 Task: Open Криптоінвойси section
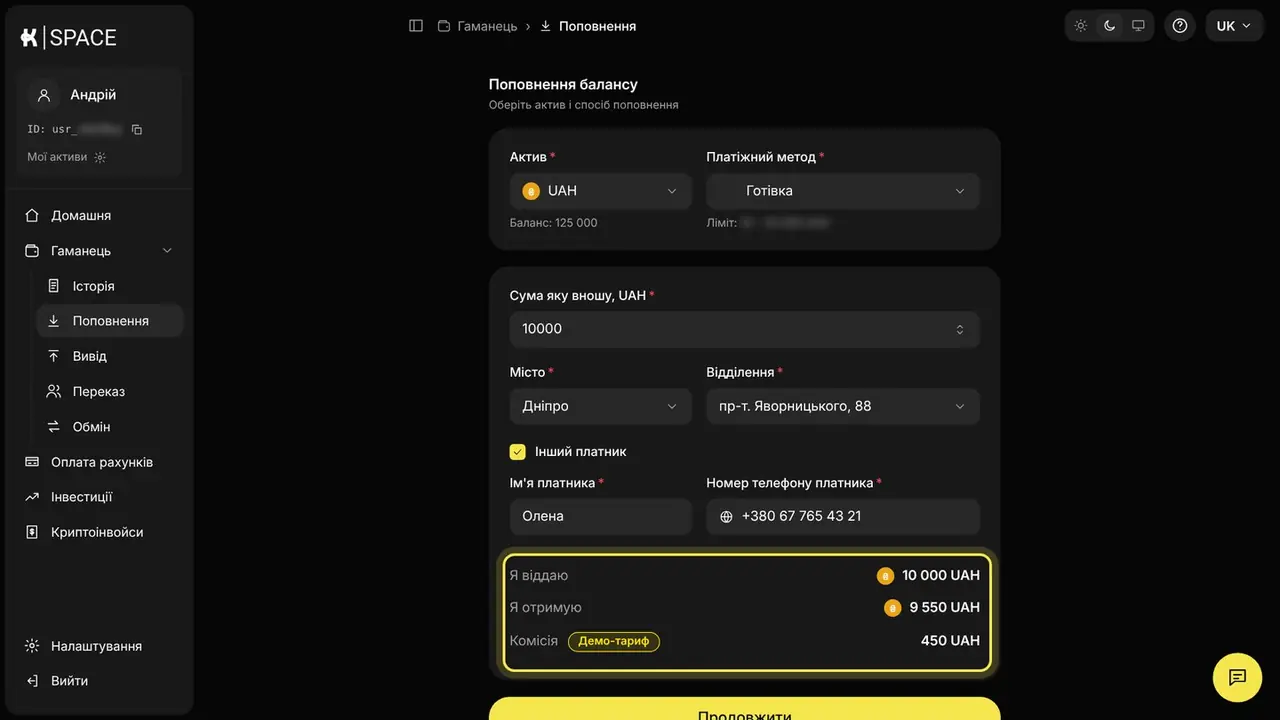pos(99,532)
